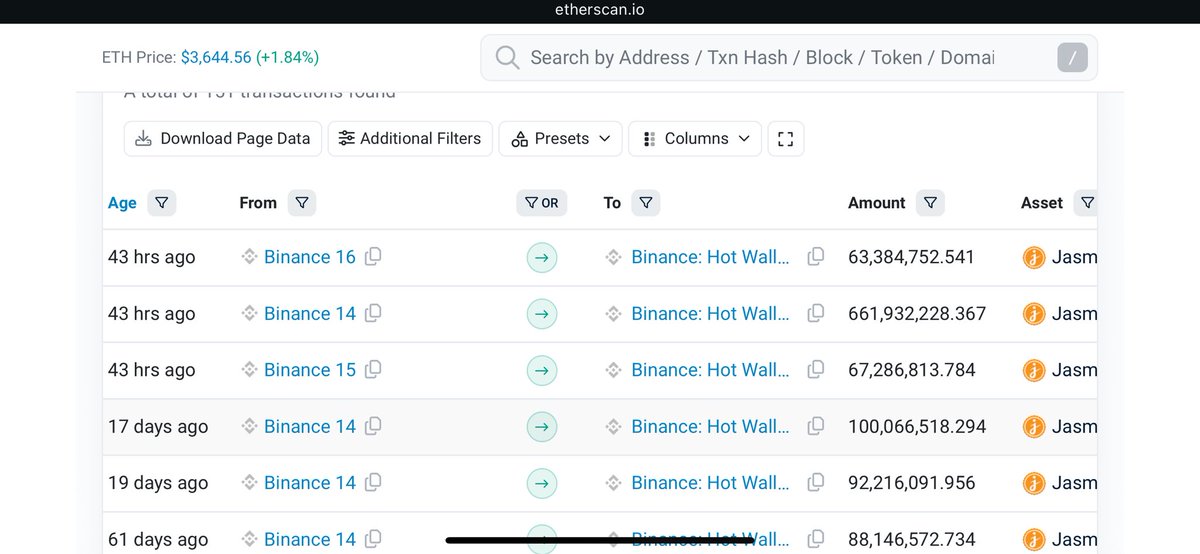Click the ETH price $3,644.56 link
Image resolution: width=1200 pixels, height=554 pixels.
click(215, 58)
